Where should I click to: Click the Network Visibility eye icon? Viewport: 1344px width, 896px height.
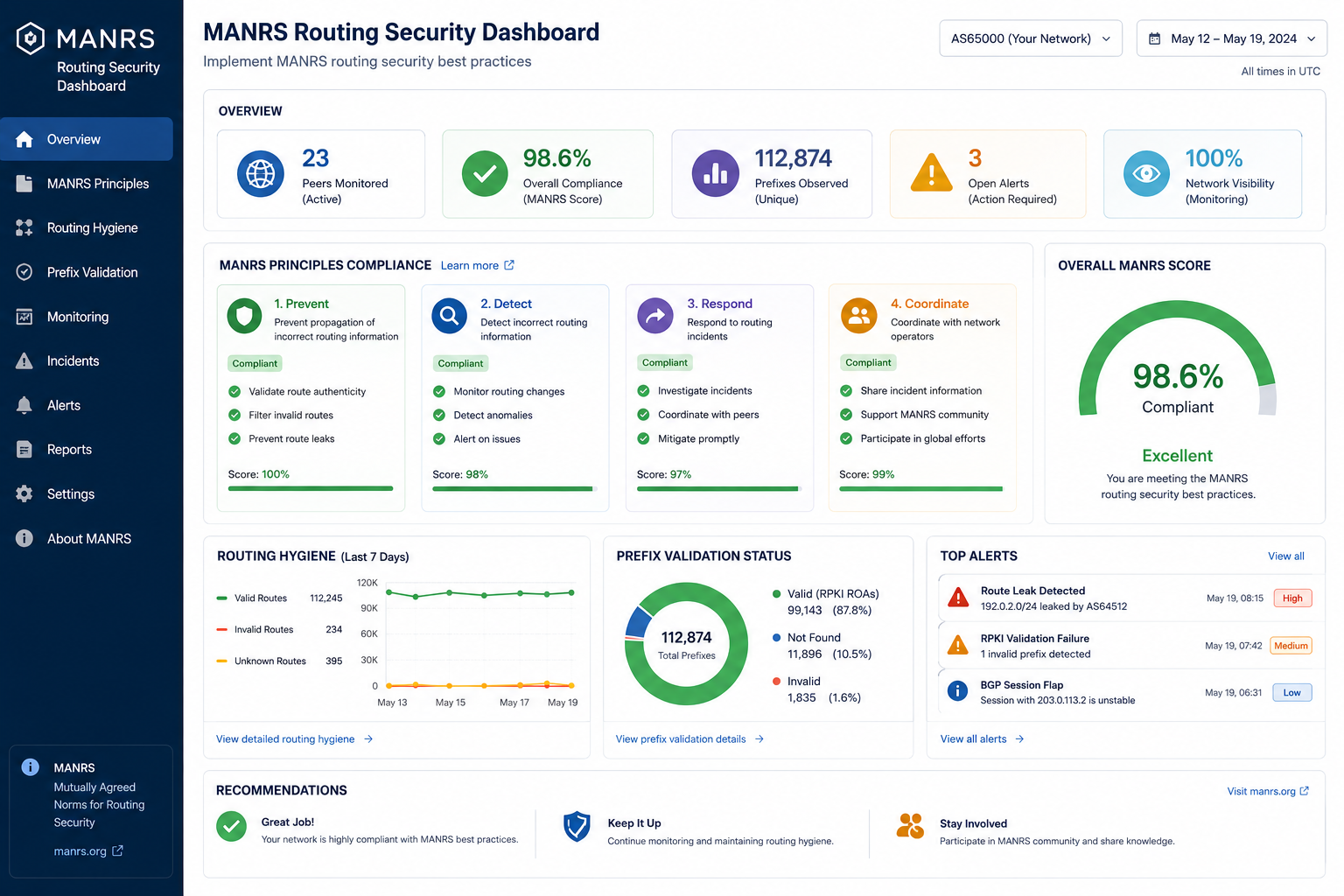[x=1146, y=173]
